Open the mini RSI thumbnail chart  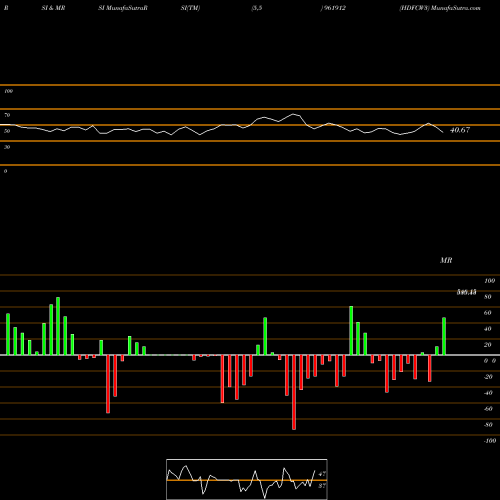(x=247, y=479)
